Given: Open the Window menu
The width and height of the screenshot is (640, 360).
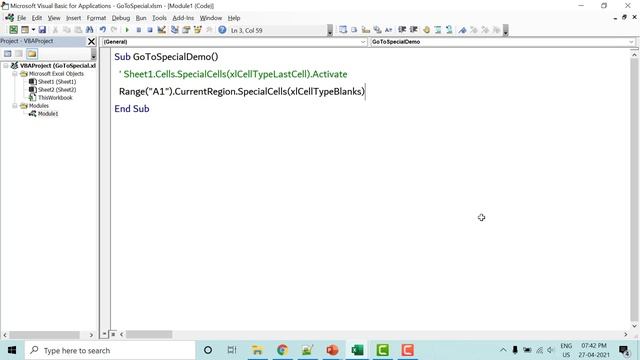Looking at the screenshot, I should (x=211, y=18).
